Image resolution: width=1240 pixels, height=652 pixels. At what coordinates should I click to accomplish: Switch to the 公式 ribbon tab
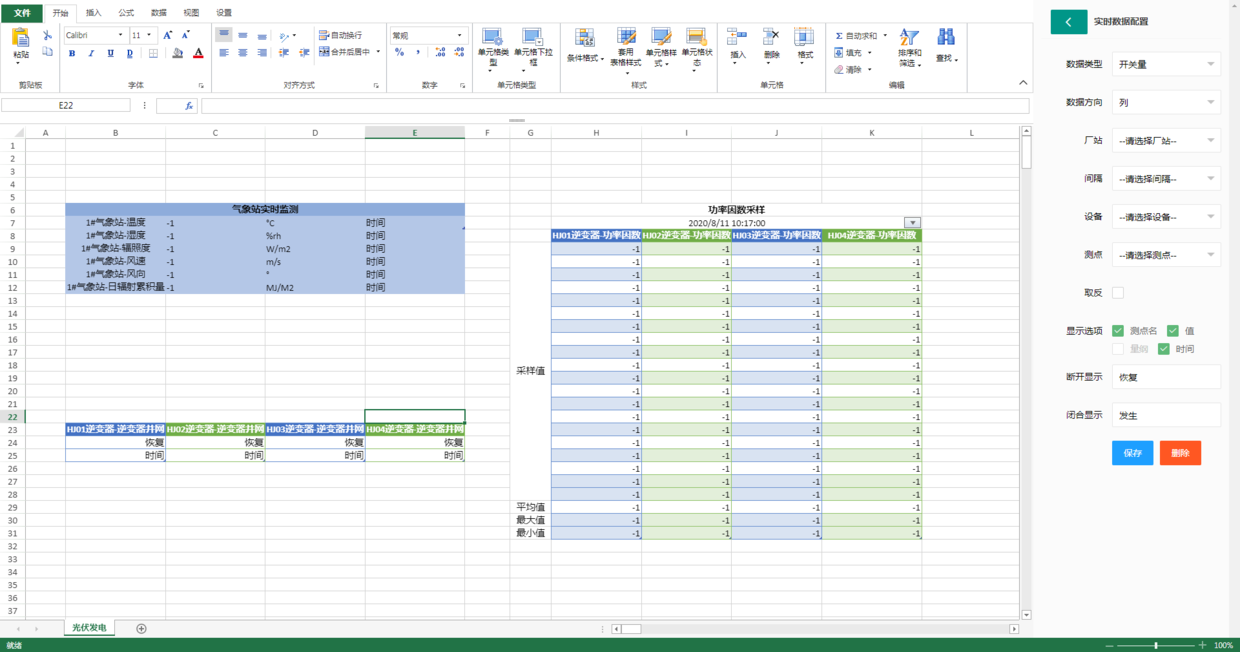[x=126, y=13]
